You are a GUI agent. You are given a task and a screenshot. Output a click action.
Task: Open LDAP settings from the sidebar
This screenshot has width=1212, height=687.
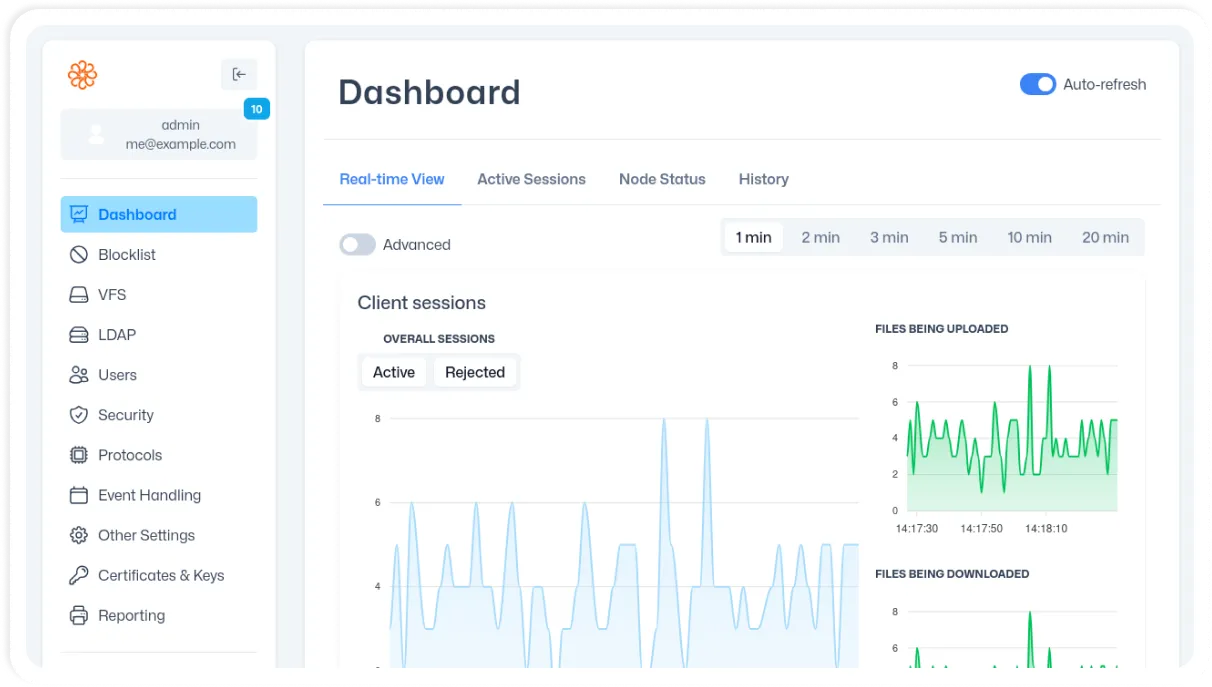(x=117, y=334)
